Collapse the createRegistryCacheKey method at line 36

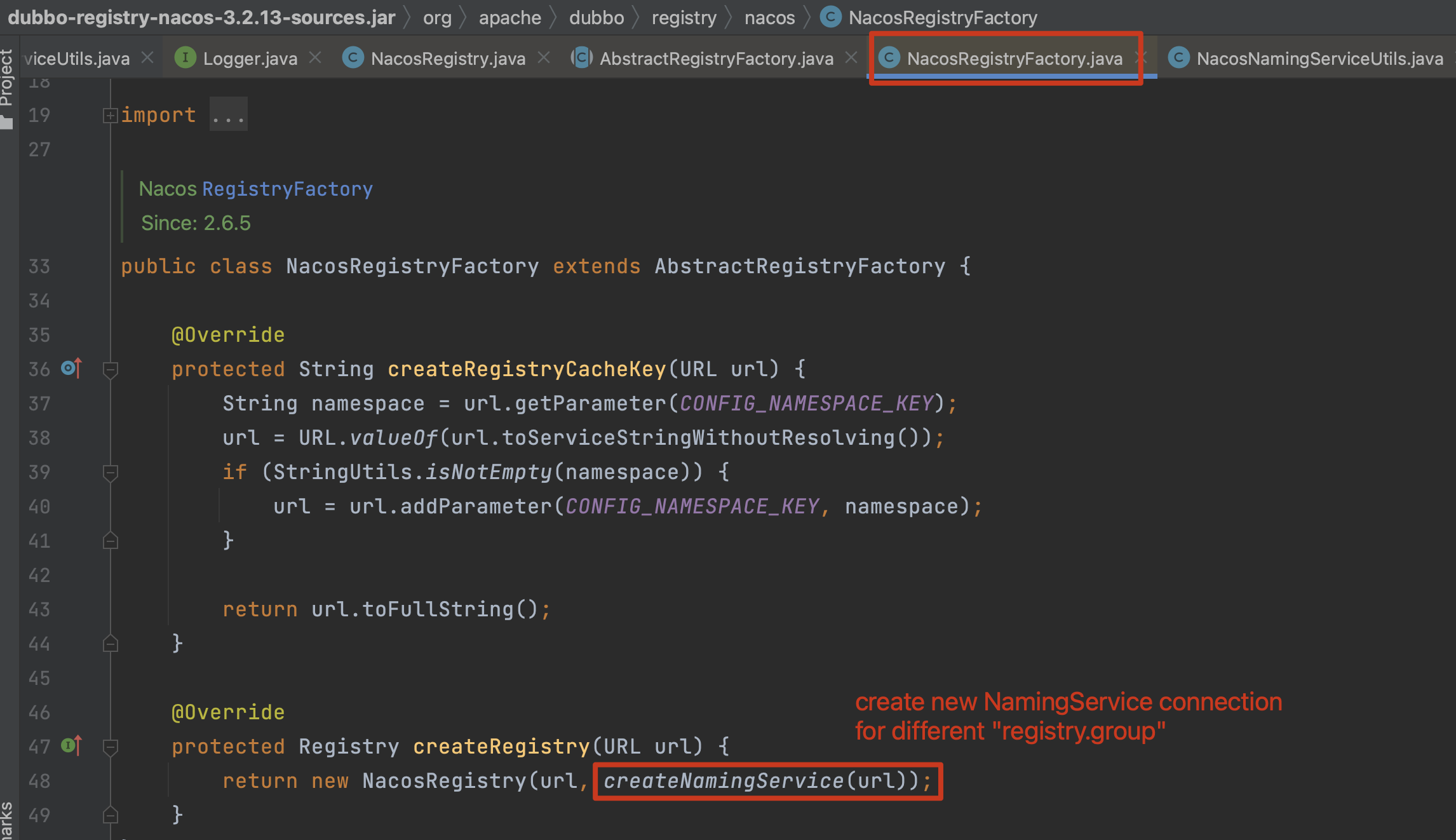[x=111, y=369]
